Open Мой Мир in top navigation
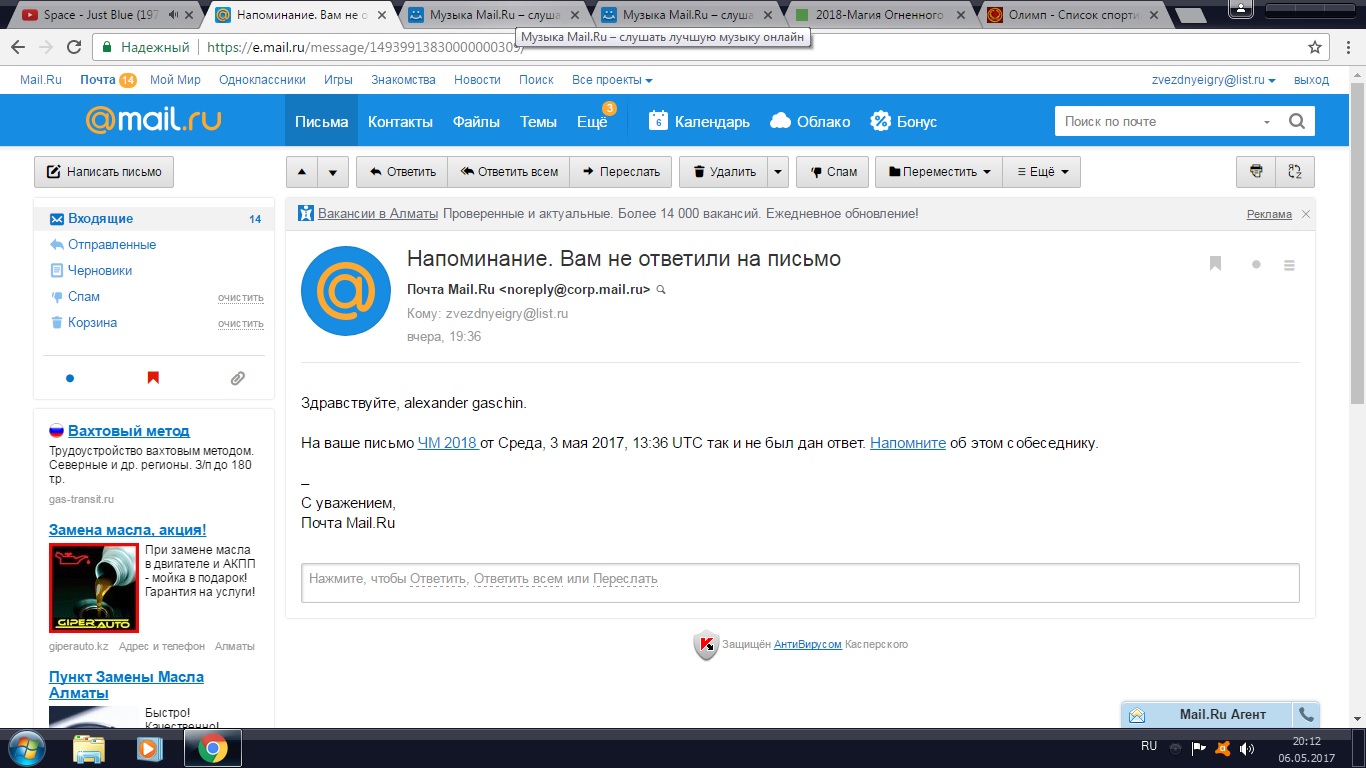1366x768 pixels. (175, 80)
